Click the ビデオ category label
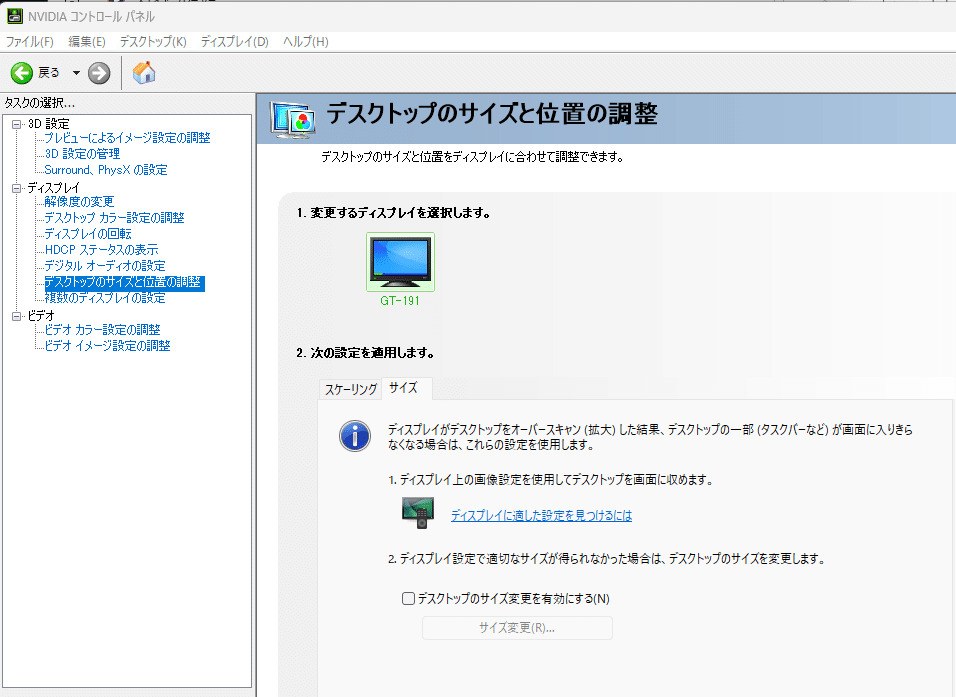The image size is (956, 697). pos(41,316)
